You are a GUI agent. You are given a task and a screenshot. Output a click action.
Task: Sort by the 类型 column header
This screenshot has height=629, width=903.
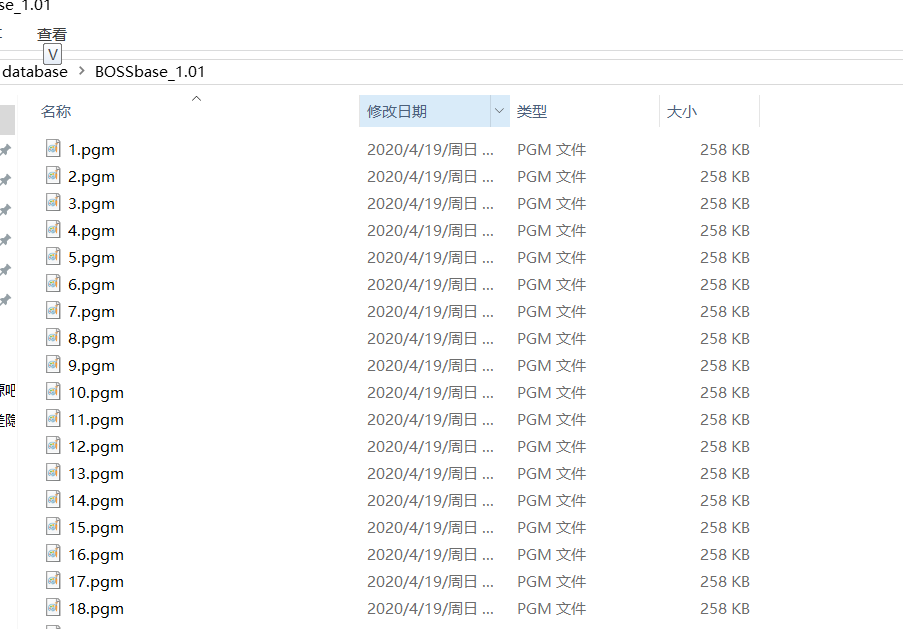coord(532,111)
